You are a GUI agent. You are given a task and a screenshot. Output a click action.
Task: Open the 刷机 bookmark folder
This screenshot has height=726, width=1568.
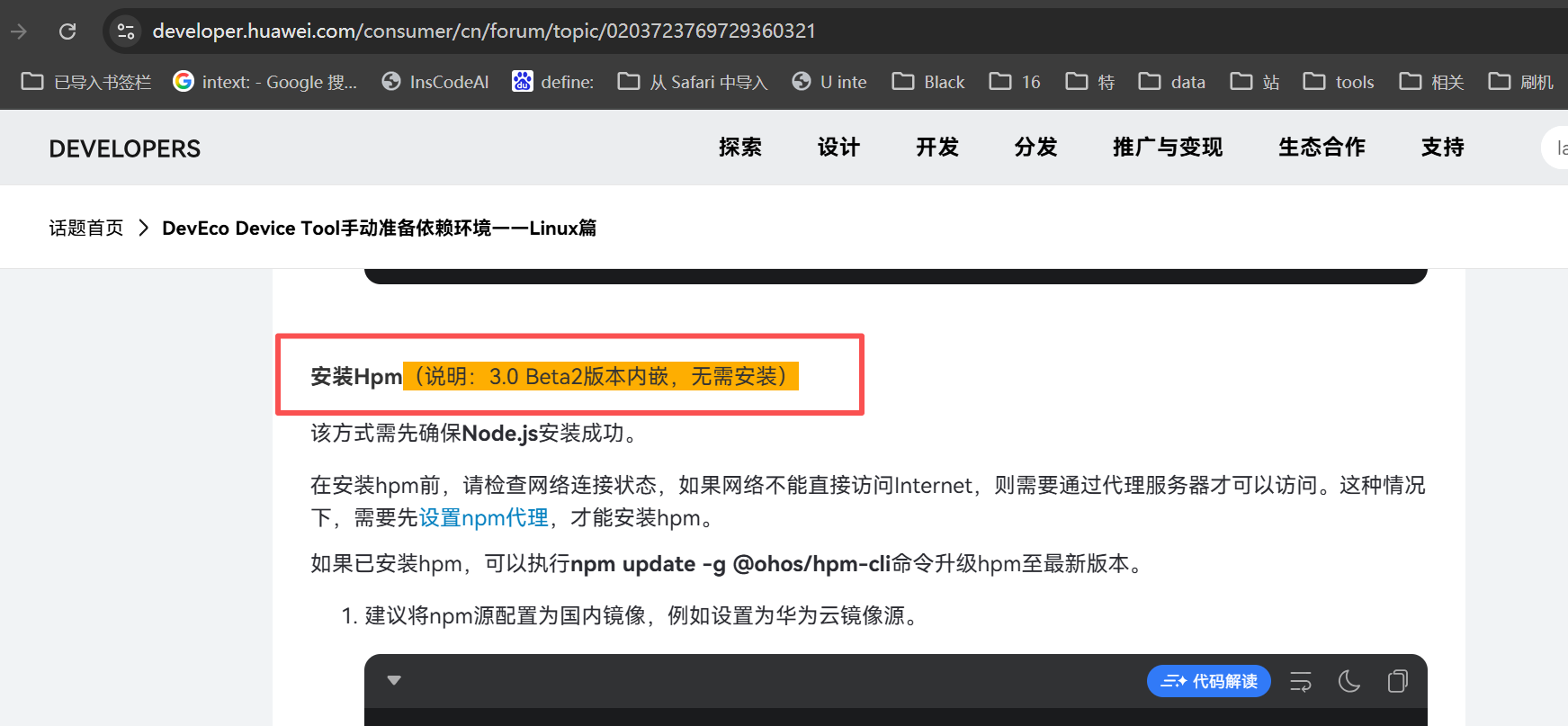1521,82
